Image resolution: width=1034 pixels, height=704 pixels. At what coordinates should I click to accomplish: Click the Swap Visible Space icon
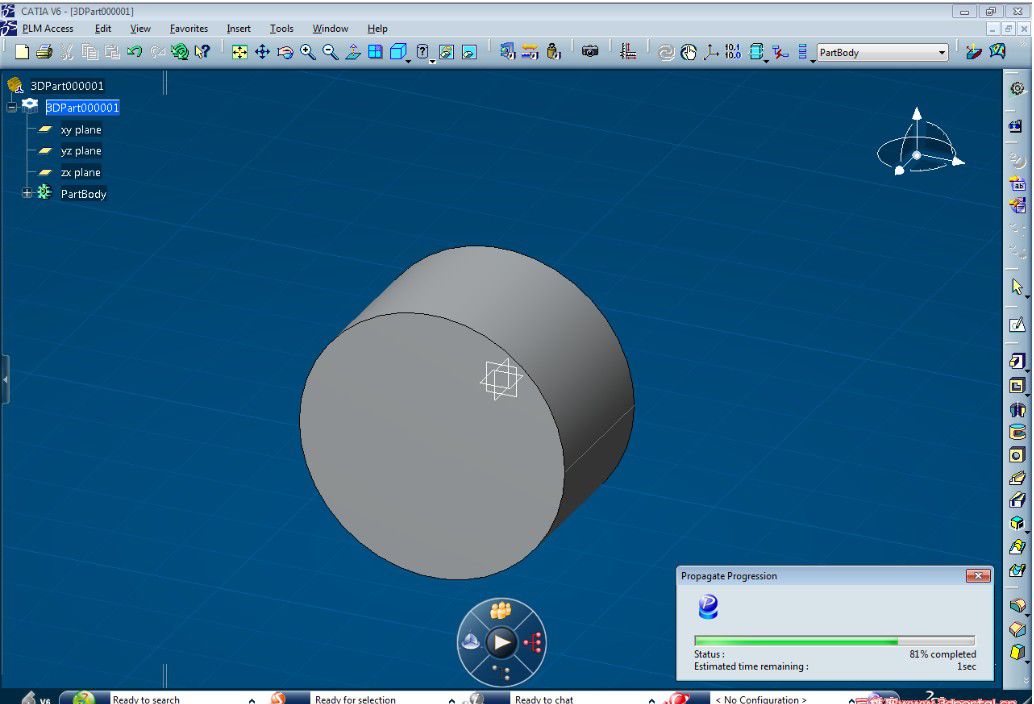click(x=470, y=52)
